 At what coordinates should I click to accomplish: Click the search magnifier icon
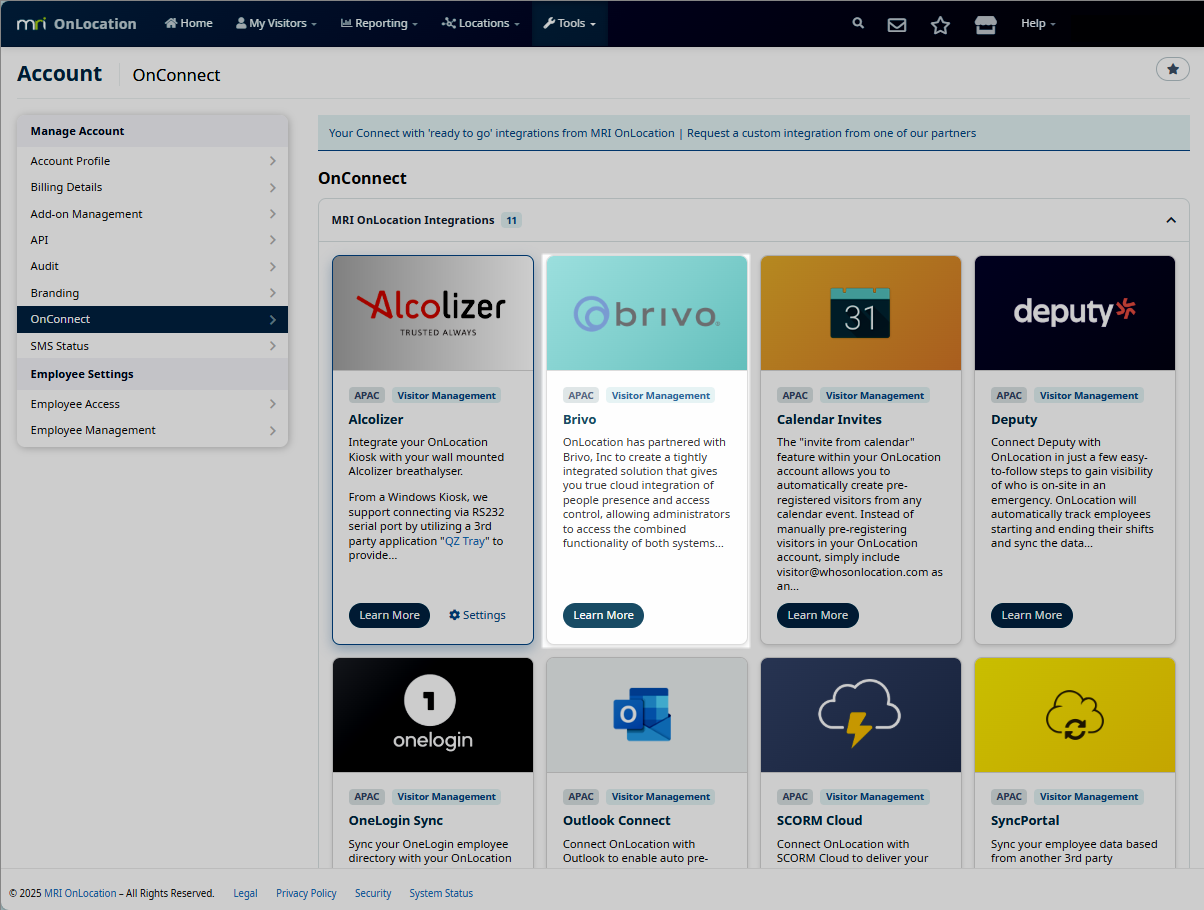coord(857,23)
